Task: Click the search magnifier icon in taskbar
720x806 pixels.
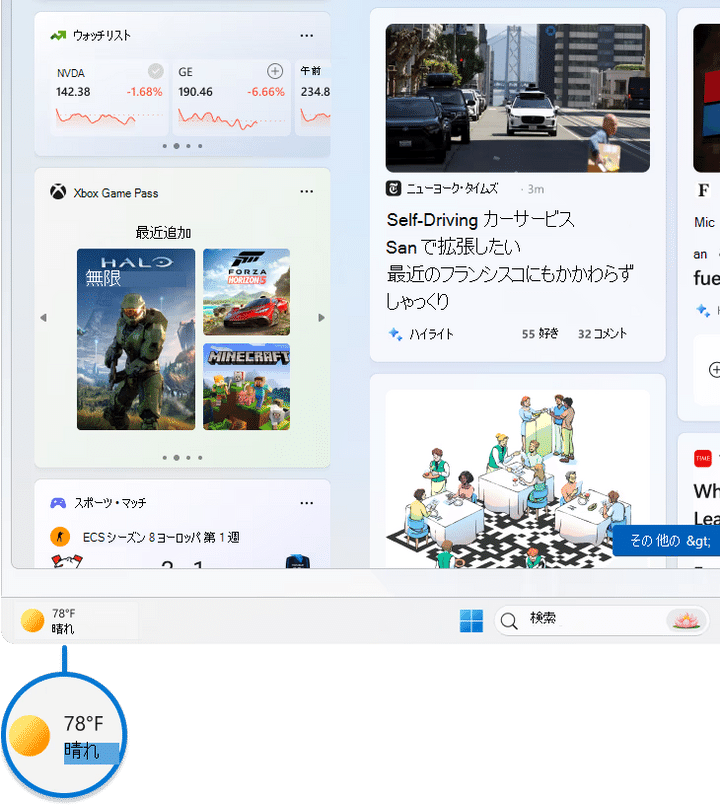Action: 509,621
